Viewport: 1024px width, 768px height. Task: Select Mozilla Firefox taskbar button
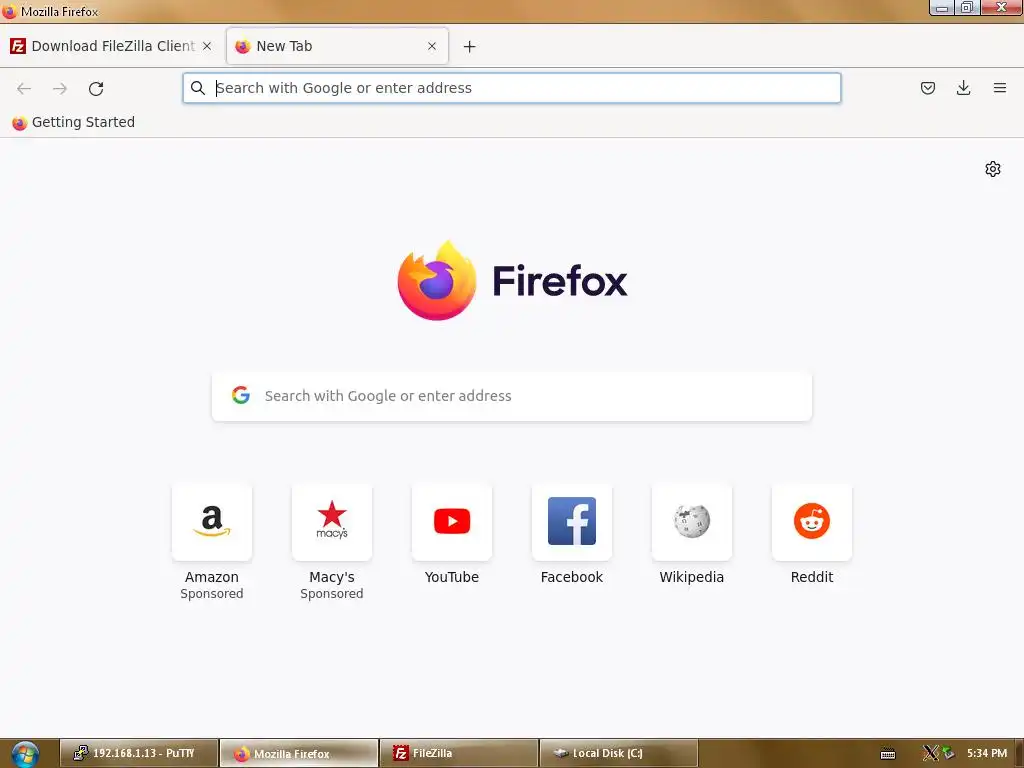tap(298, 754)
